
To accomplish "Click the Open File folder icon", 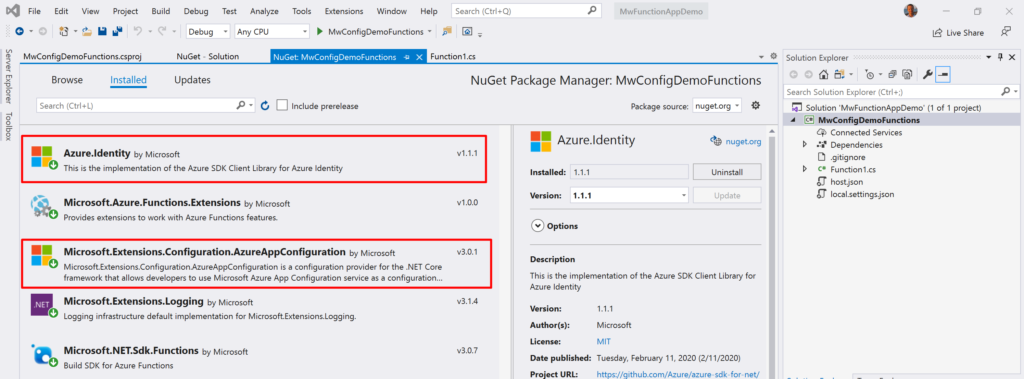I will pos(87,31).
